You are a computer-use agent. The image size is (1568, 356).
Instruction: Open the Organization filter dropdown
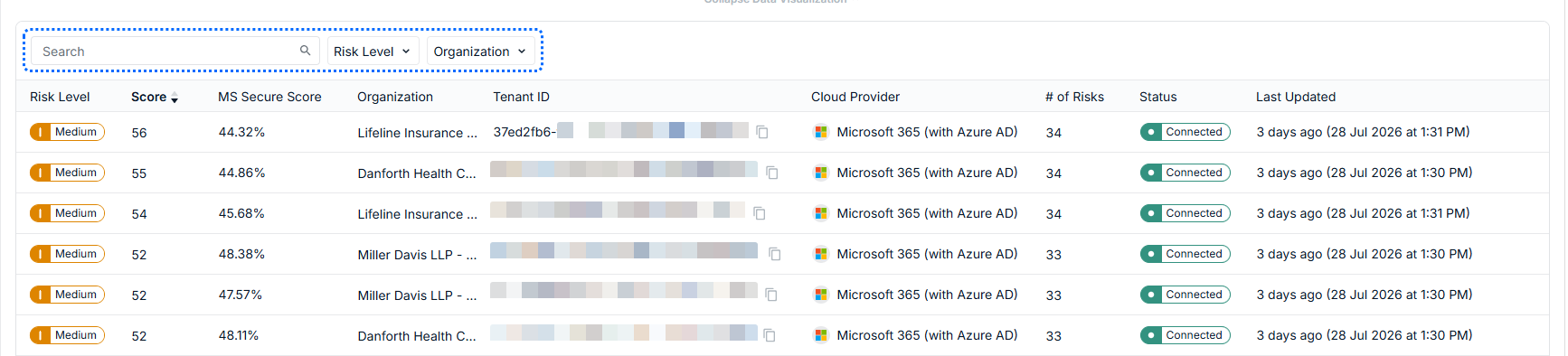coord(479,52)
